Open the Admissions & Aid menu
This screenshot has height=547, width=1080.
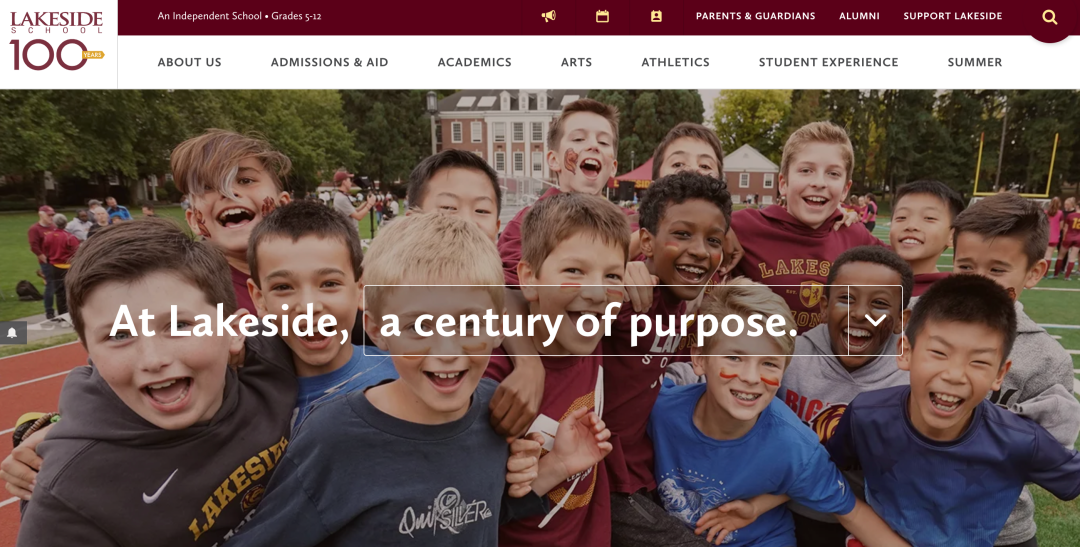point(329,62)
